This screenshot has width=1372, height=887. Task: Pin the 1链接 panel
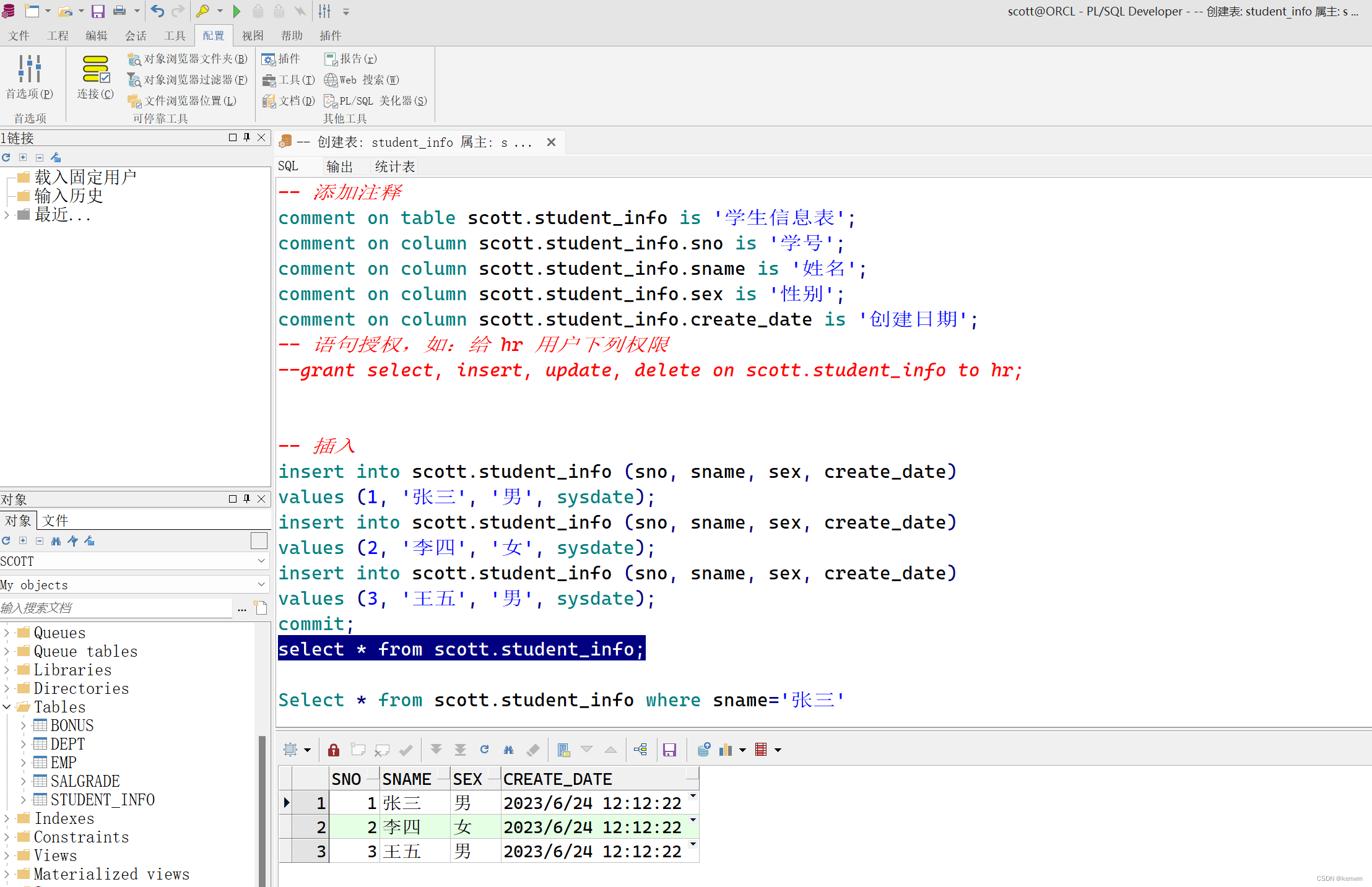coord(246,137)
